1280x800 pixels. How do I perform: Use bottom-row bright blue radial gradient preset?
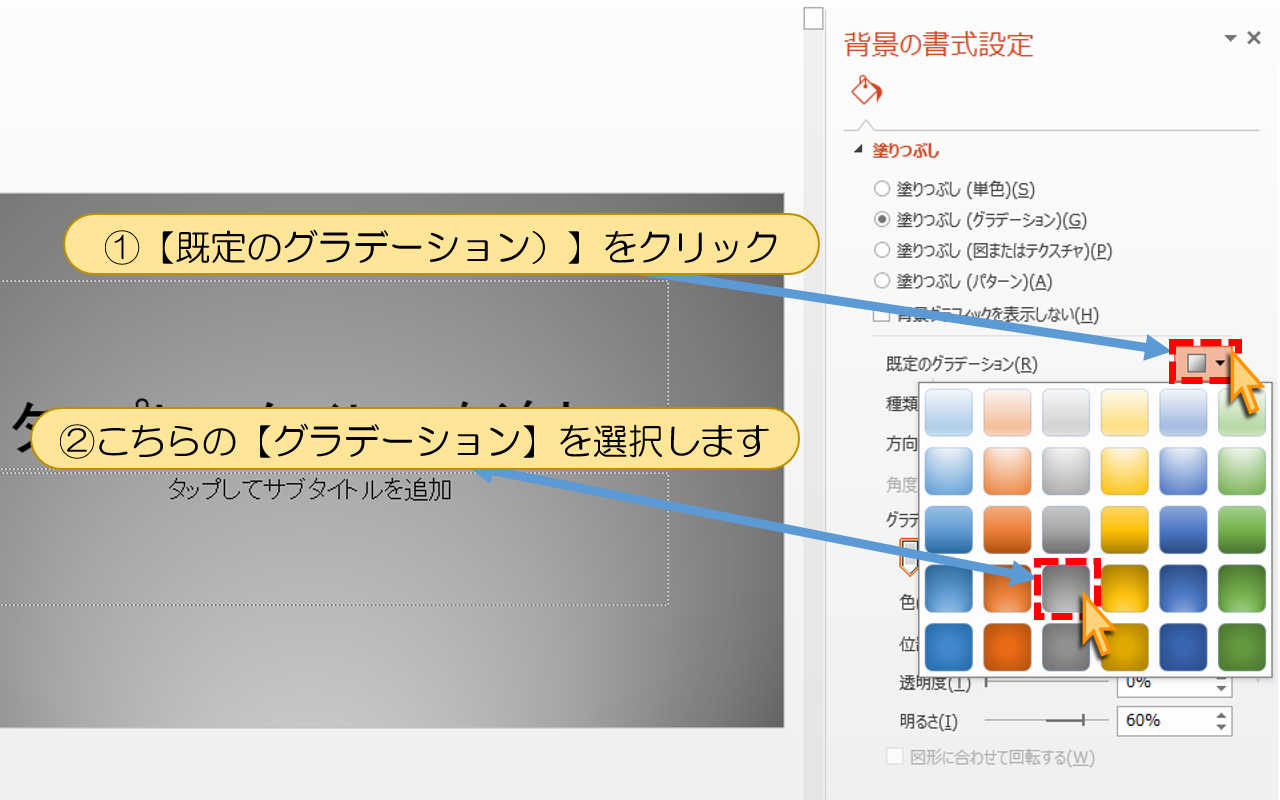click(949, 647)
